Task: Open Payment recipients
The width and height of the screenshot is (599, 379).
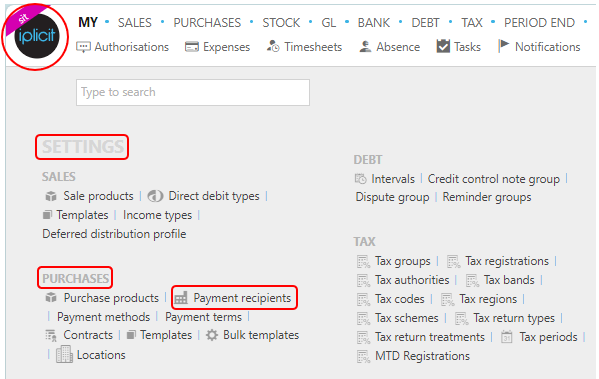Action: coord(242,298)
